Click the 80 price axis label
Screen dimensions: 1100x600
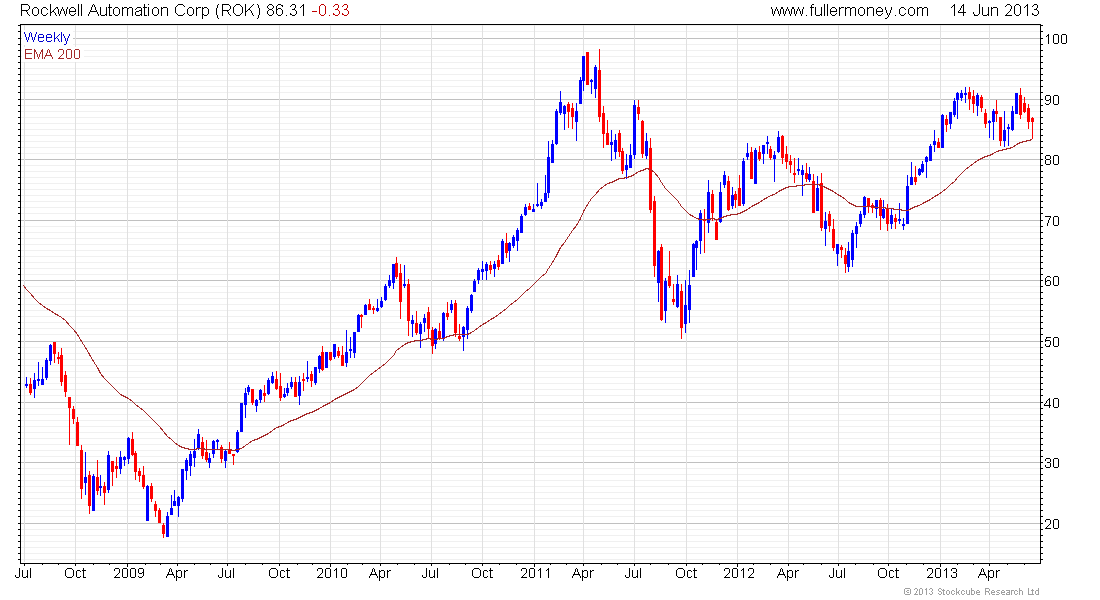[1052, 160]
